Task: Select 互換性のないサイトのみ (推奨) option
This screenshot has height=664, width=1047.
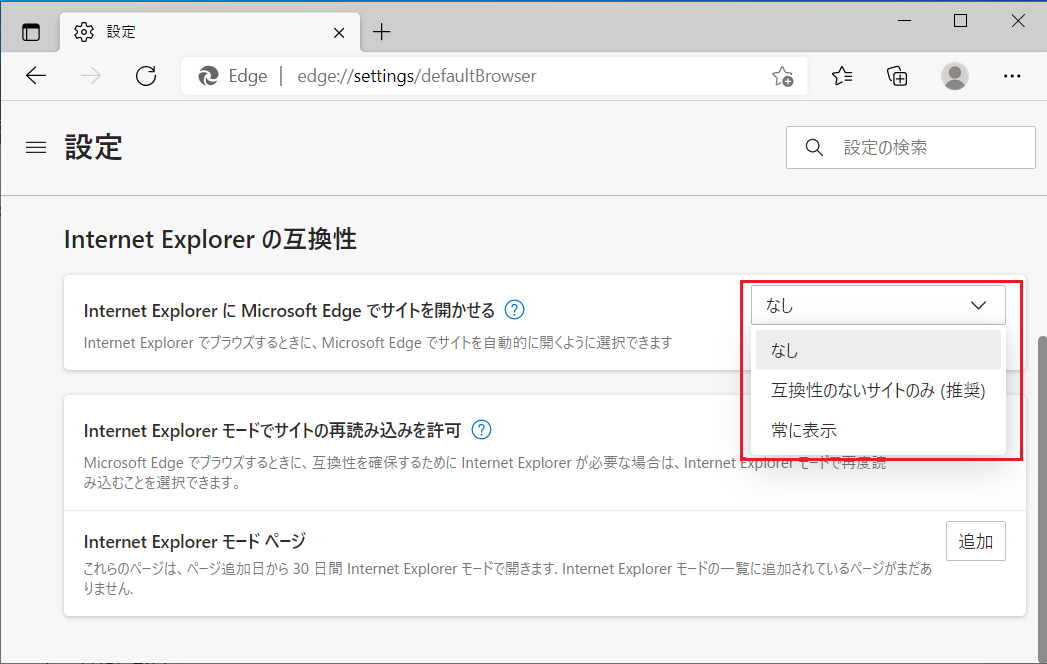Action: tap(878, 390)
